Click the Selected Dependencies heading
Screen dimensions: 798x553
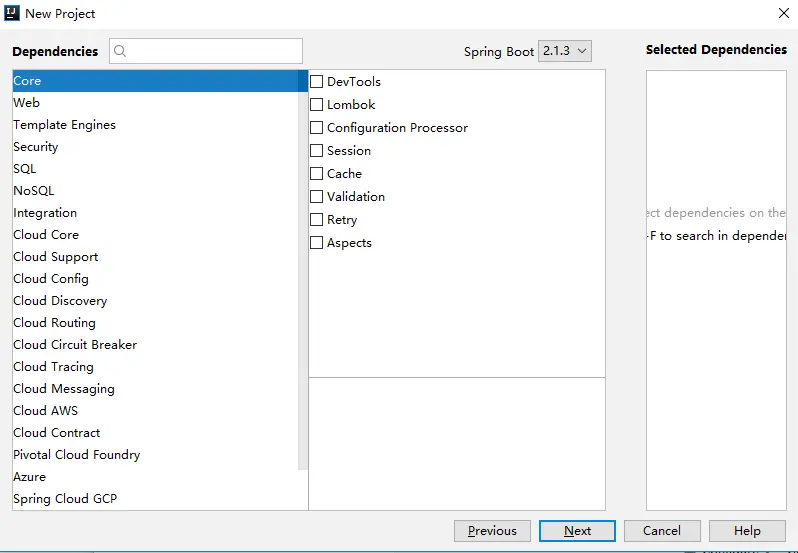716,49
